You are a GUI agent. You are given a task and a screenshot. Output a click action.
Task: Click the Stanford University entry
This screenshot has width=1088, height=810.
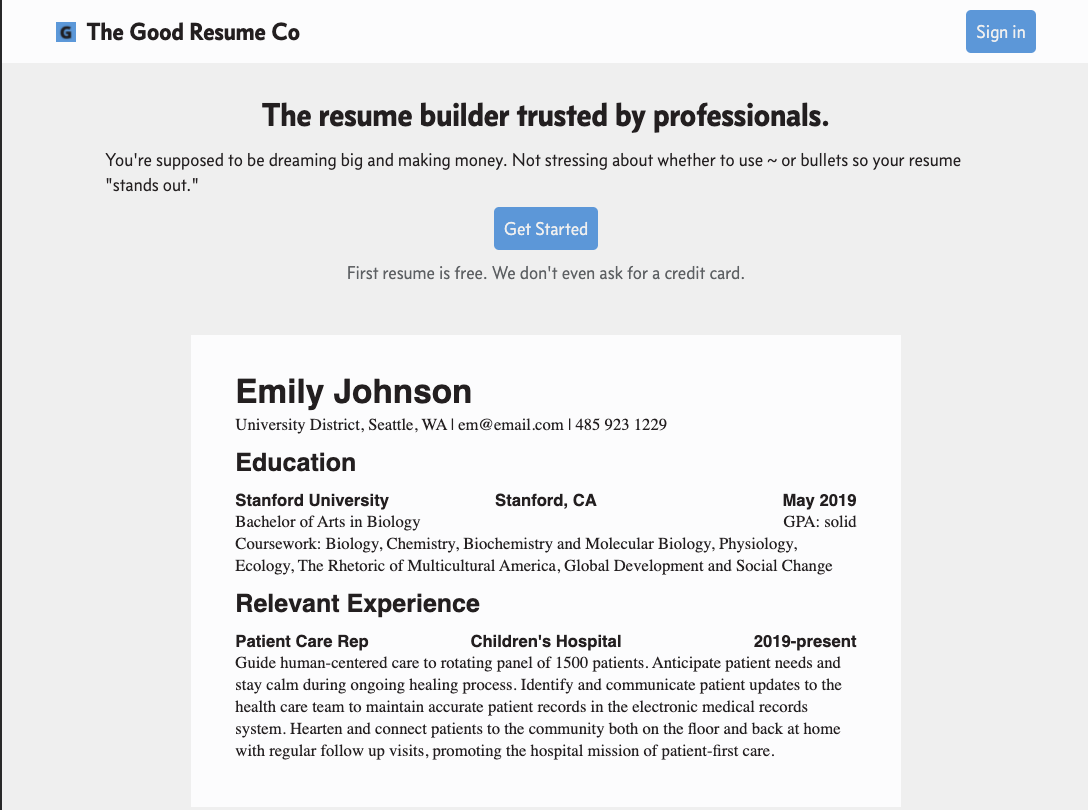pyautogui.click(x=312, y=500)
